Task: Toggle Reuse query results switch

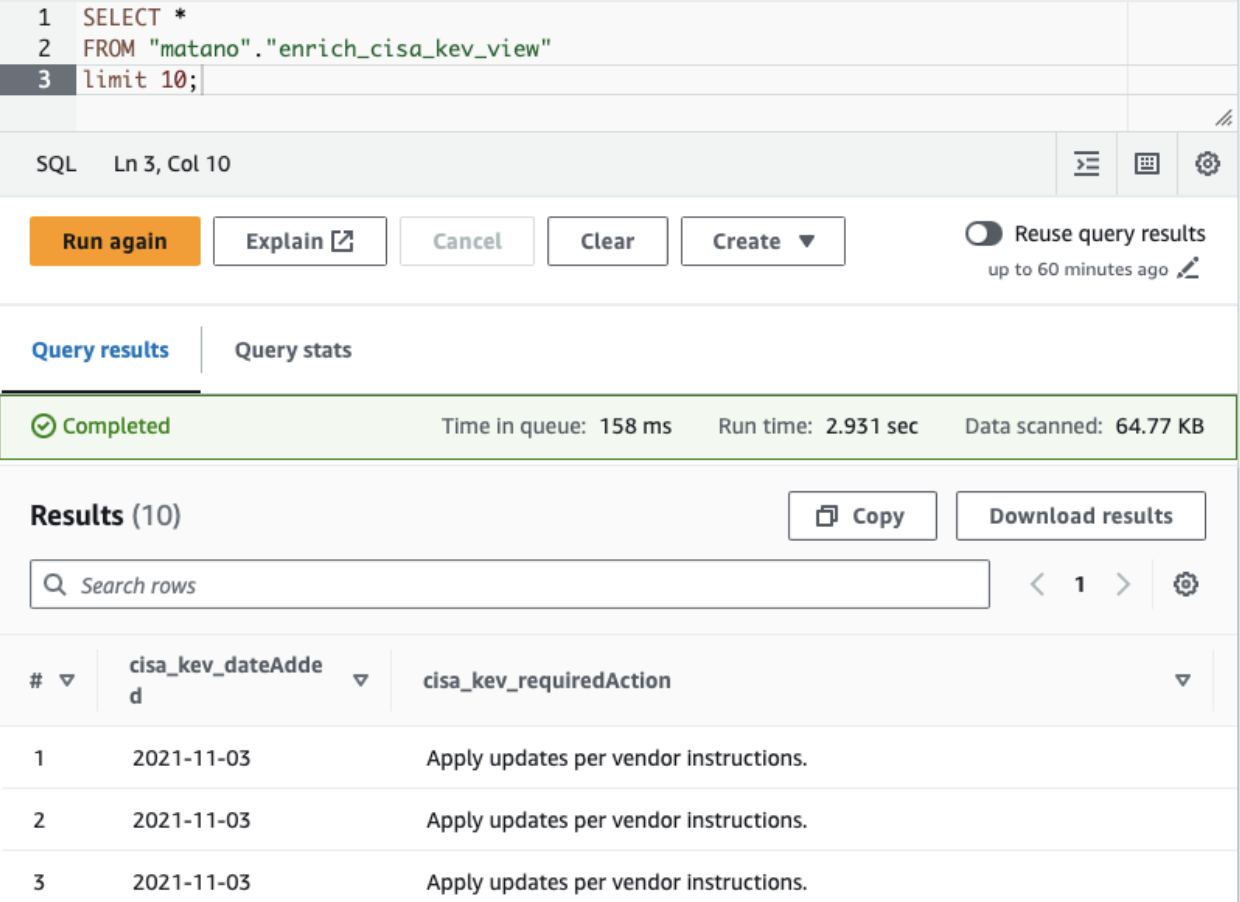Action: pyautogui.click(x=984, y=234)
